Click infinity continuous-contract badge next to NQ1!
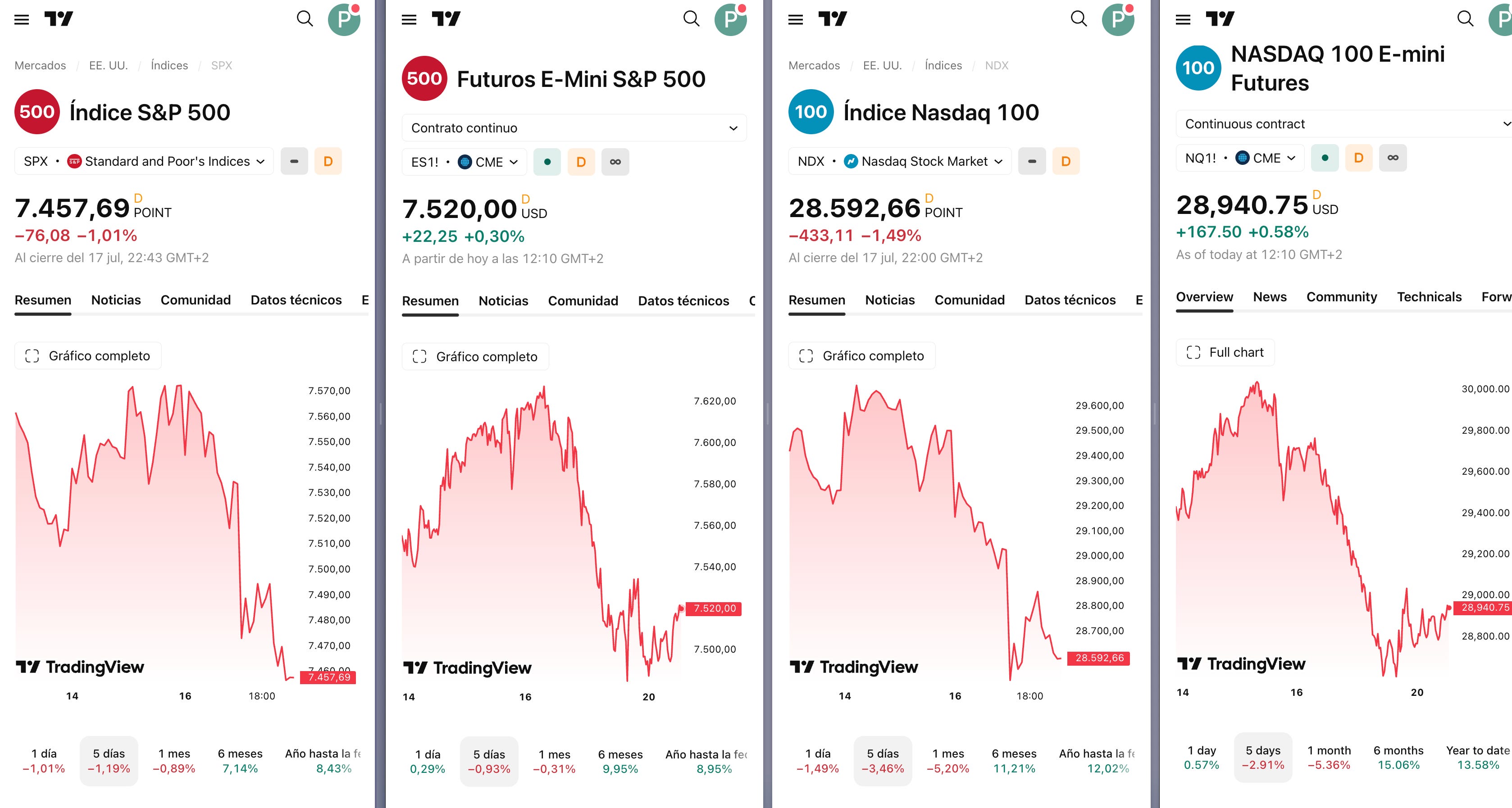The image size is (1512, 808). click(x=1393, y=158)
